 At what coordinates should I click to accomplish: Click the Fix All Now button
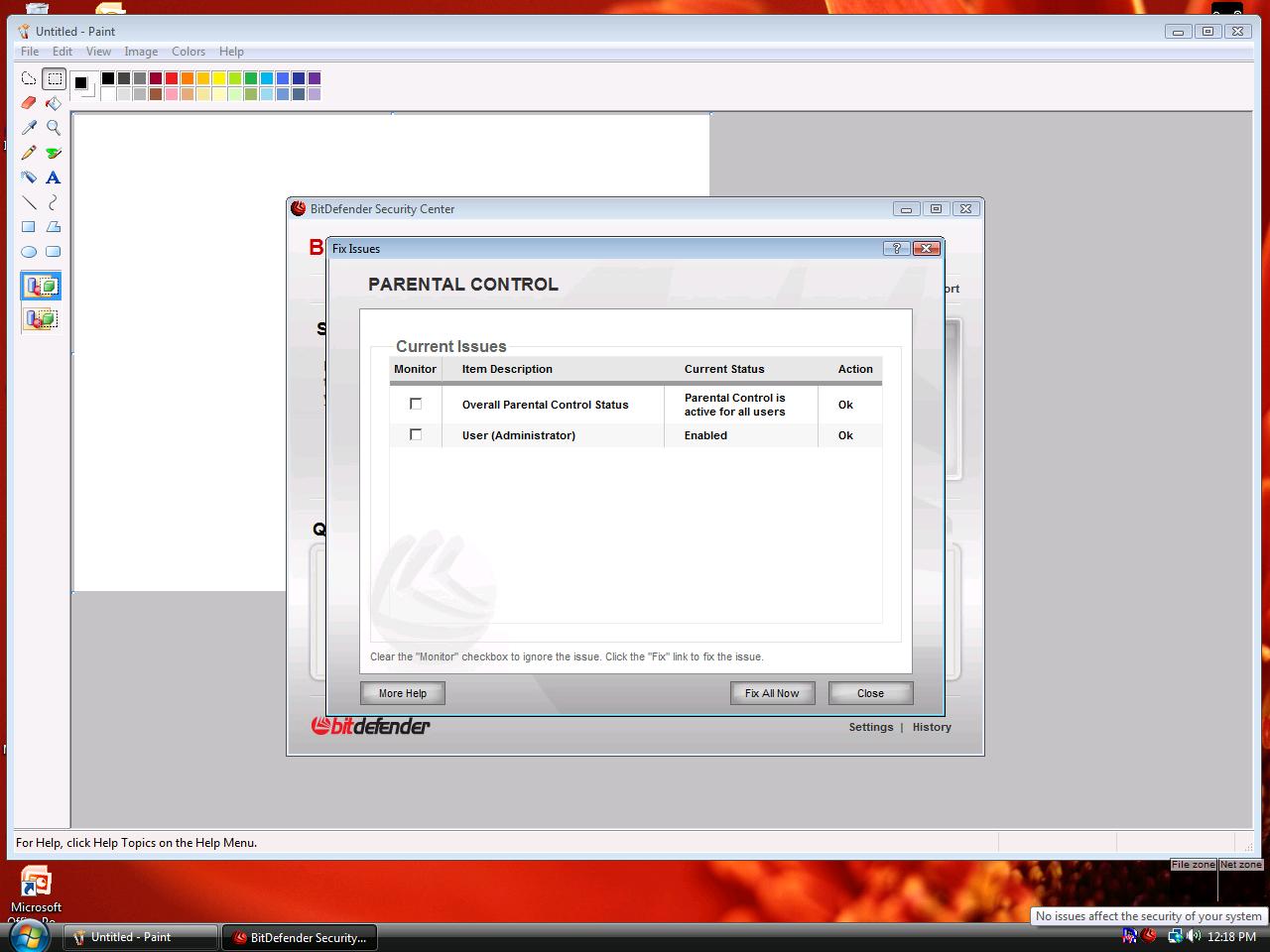(772, 693)
